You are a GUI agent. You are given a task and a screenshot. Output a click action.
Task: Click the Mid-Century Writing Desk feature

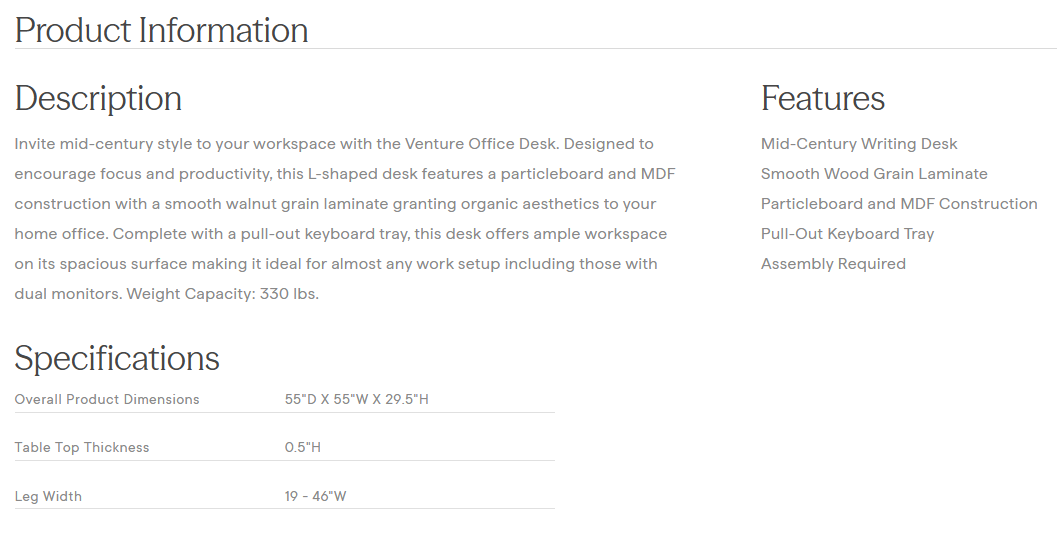tap(859, 144)
